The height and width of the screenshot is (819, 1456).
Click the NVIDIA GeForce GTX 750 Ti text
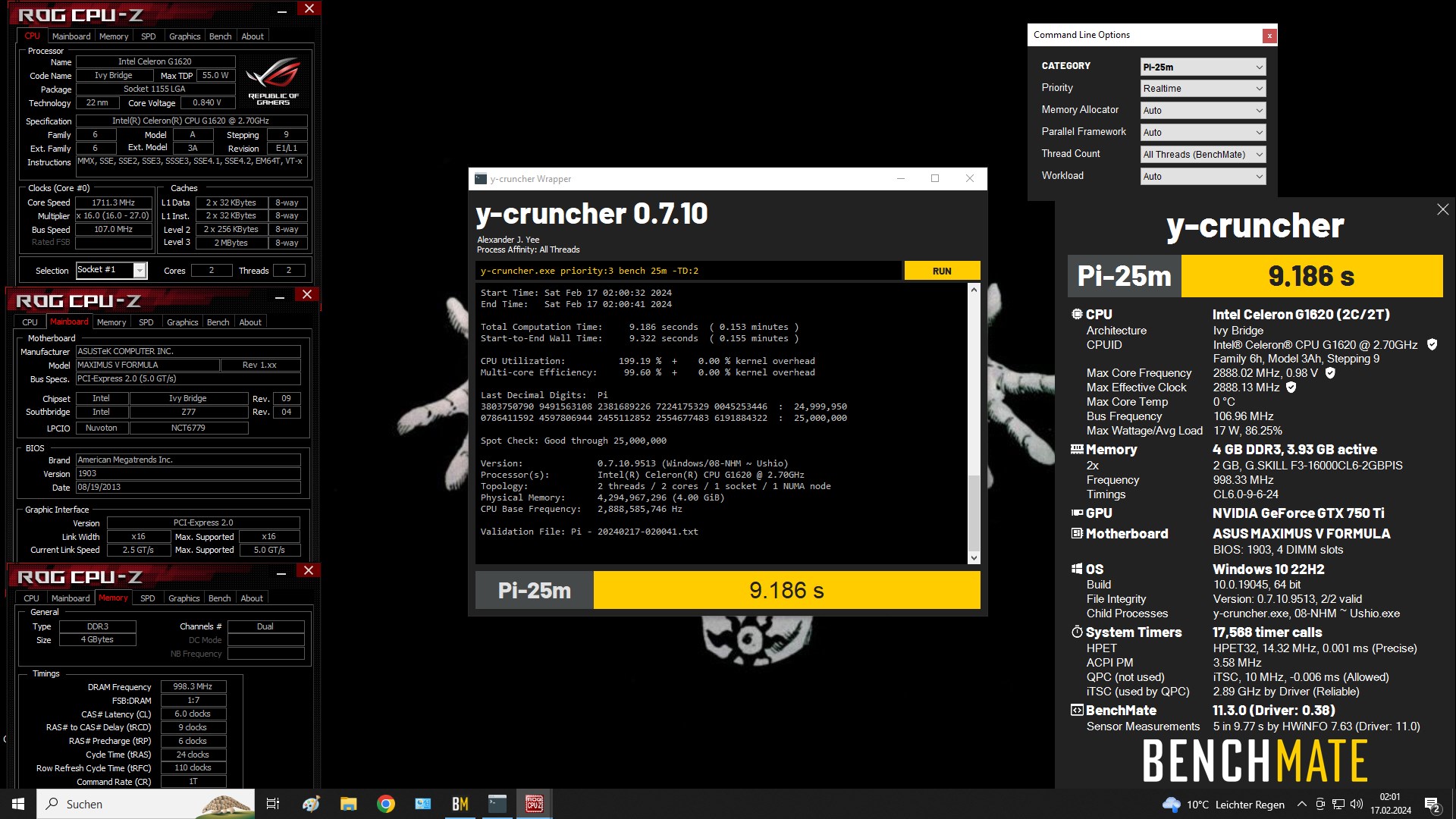point(1298,513)
